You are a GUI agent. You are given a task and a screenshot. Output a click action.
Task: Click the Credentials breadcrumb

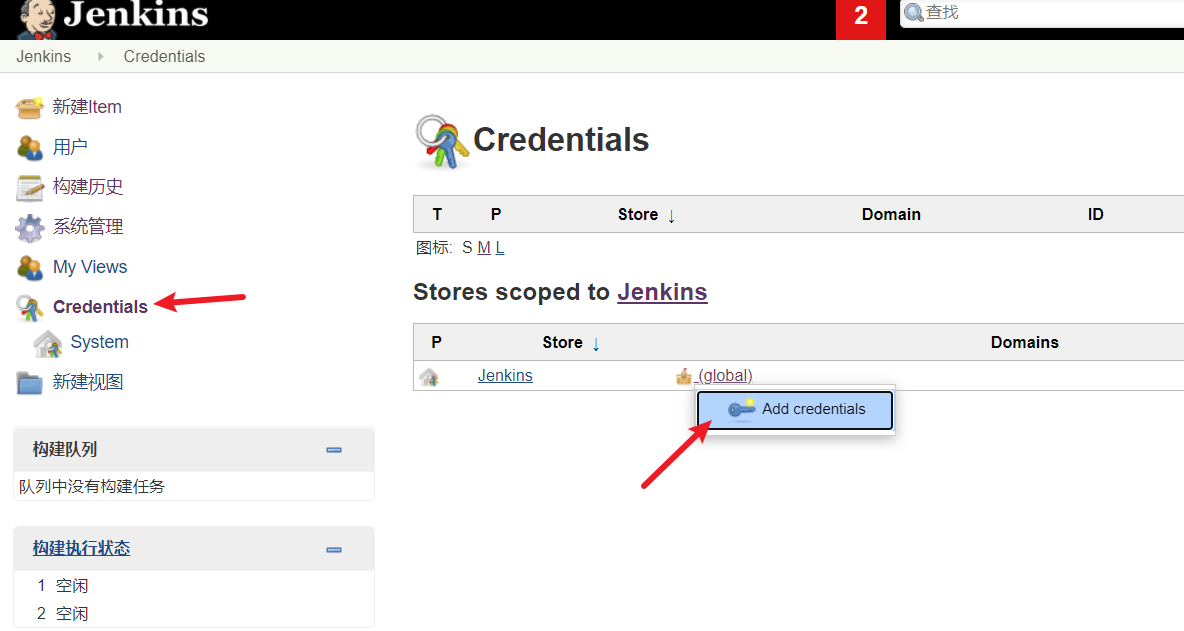[165, 57]
